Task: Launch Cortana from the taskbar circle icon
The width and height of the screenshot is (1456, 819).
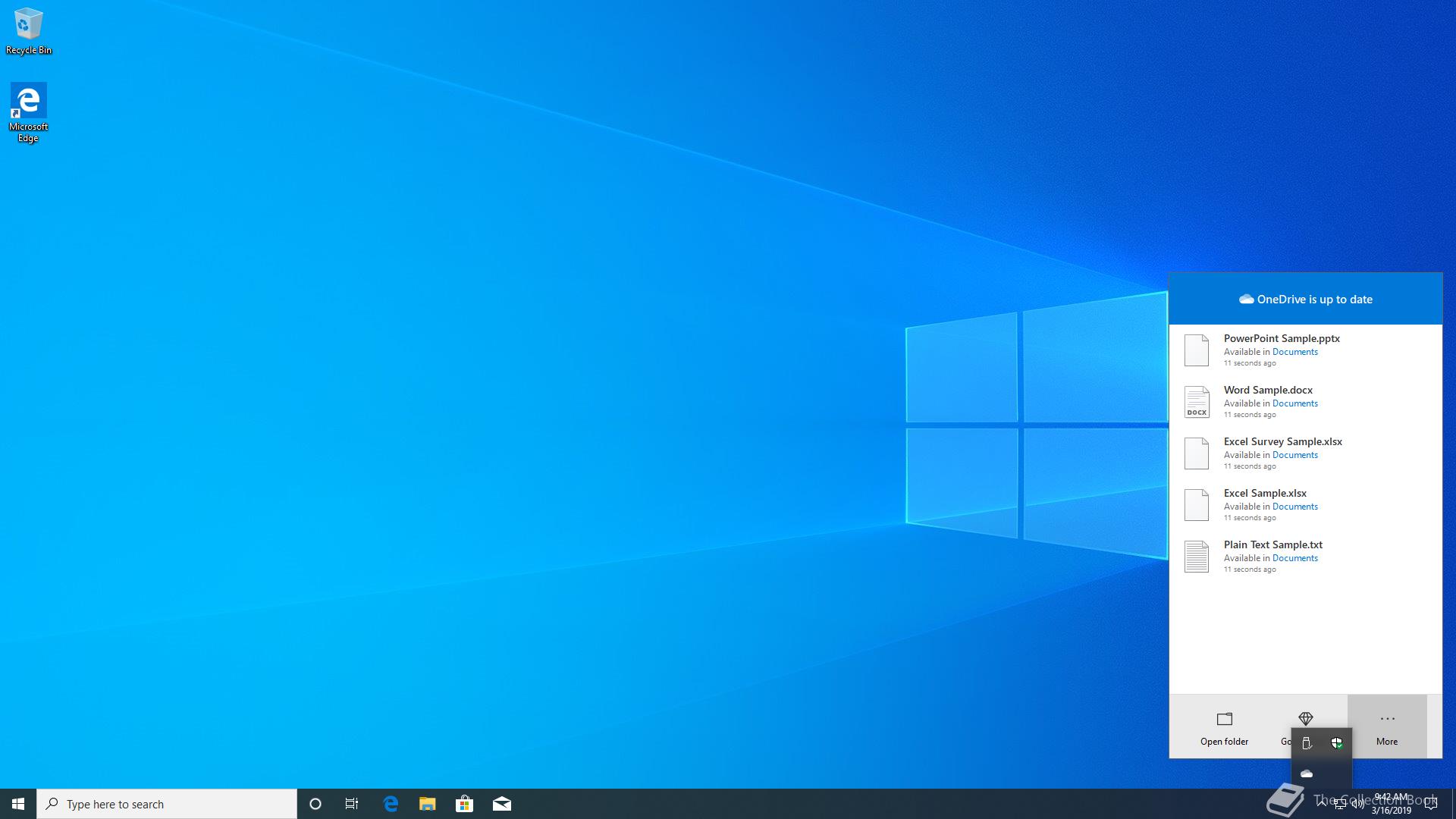Action: pyautogui.click(x=315, y=804)
